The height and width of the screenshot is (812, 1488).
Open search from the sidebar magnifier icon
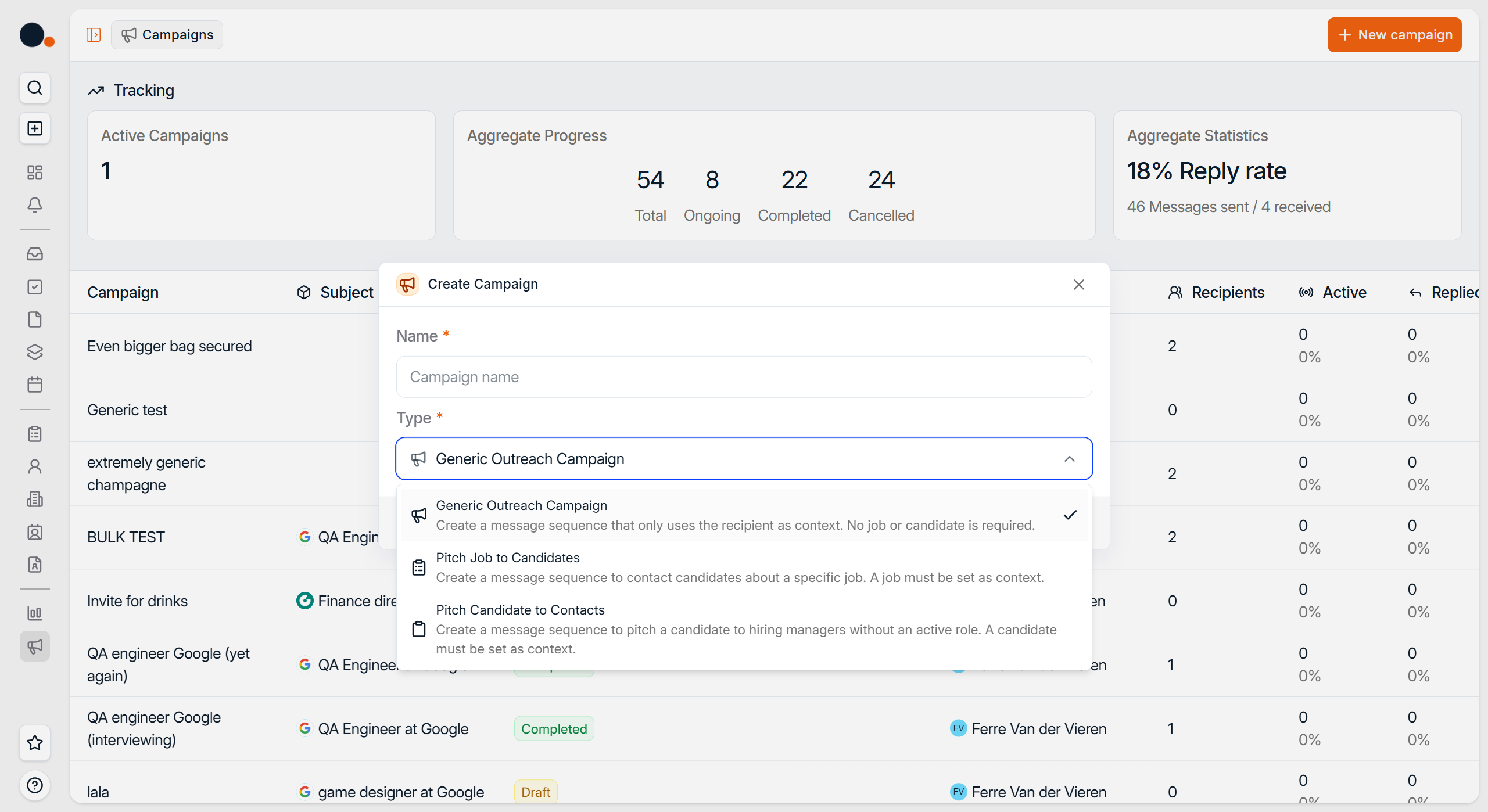click(x=35, y=88)
